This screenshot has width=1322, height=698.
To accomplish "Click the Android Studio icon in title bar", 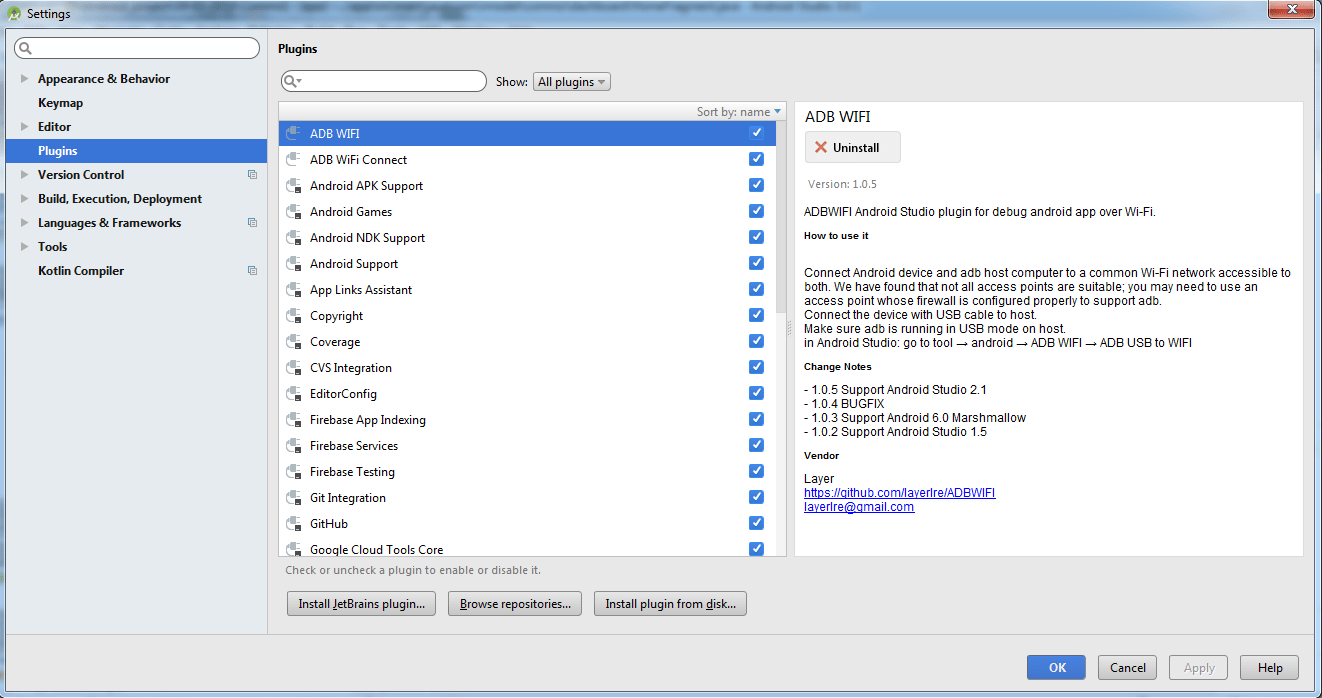I will [x=14, y=14].
